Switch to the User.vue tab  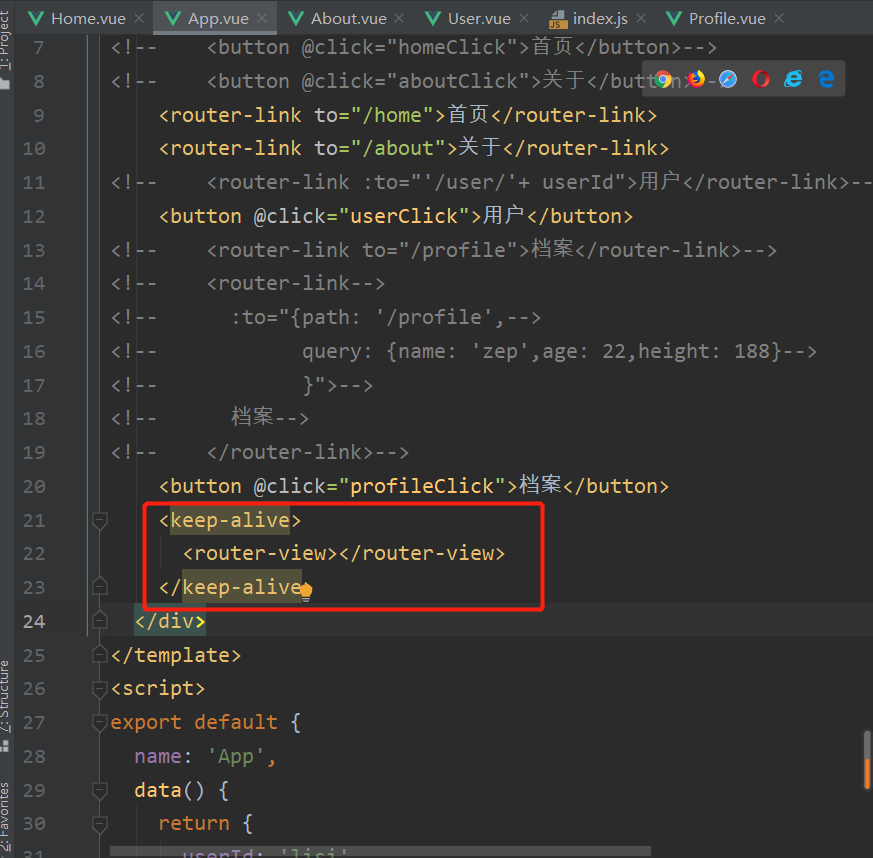[479, 18]
